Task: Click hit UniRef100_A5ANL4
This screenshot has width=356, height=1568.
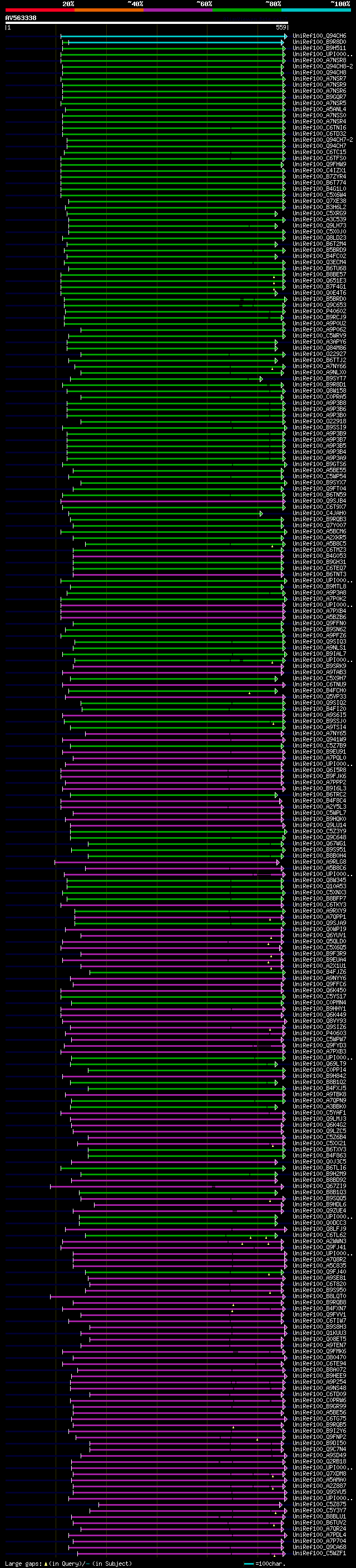Action: pos(319,109)
